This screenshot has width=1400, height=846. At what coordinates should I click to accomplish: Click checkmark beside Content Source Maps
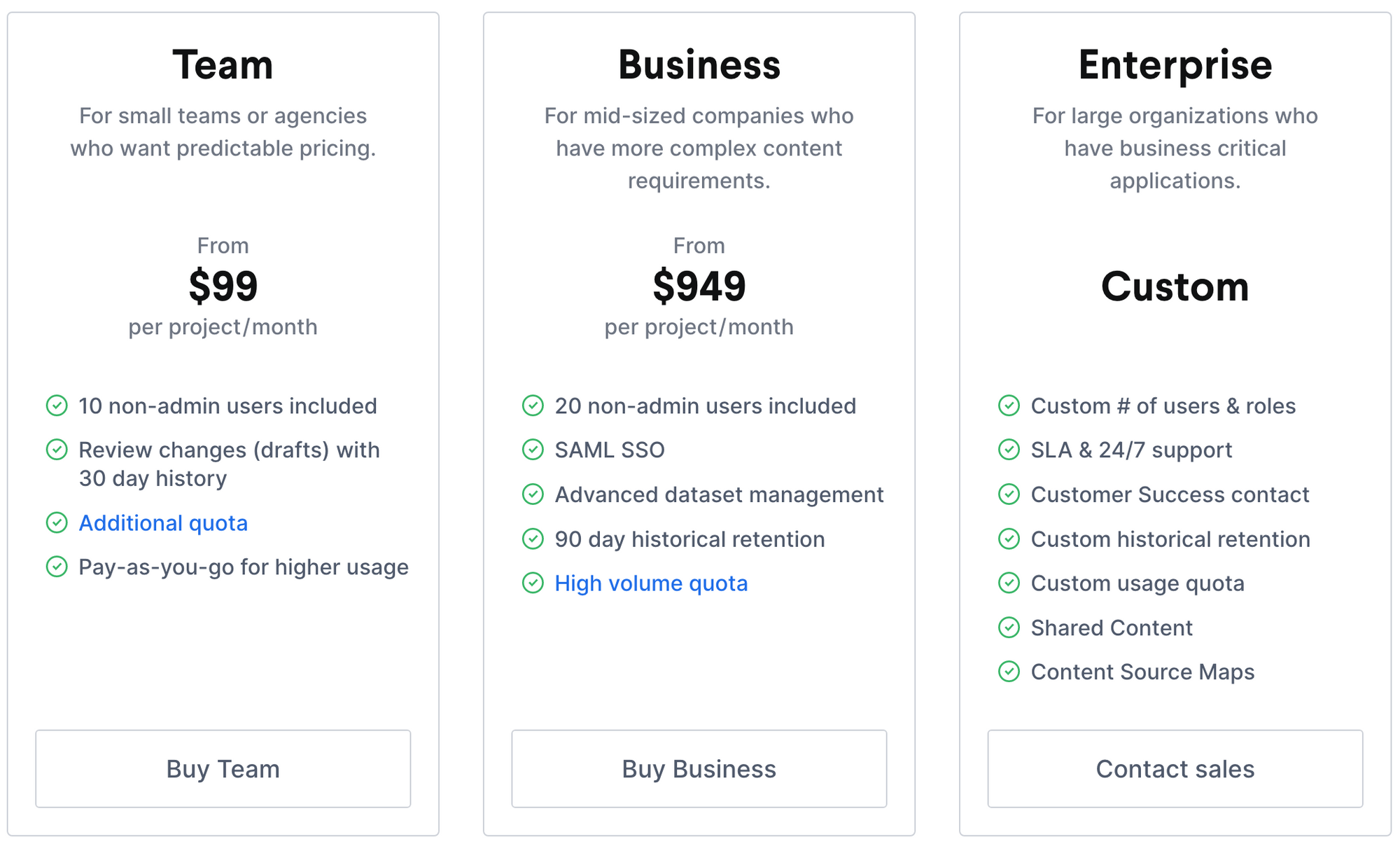1009,672
